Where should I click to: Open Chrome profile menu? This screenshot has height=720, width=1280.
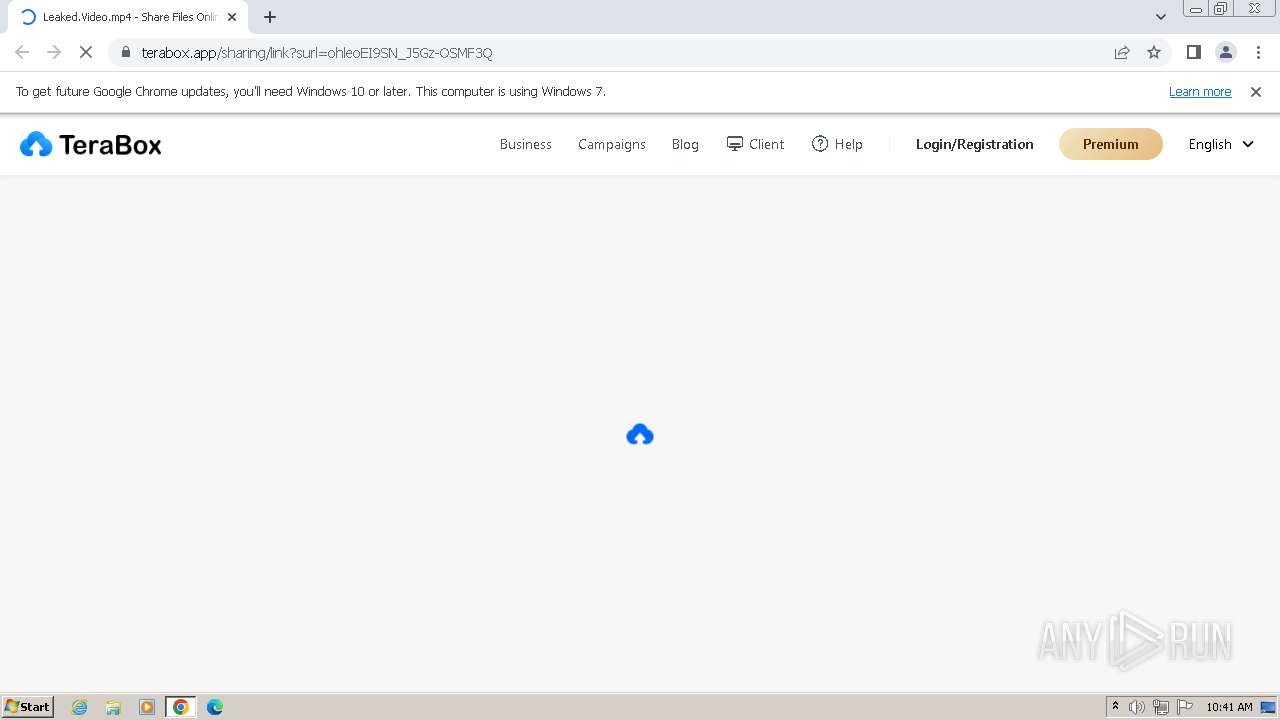1225,52
